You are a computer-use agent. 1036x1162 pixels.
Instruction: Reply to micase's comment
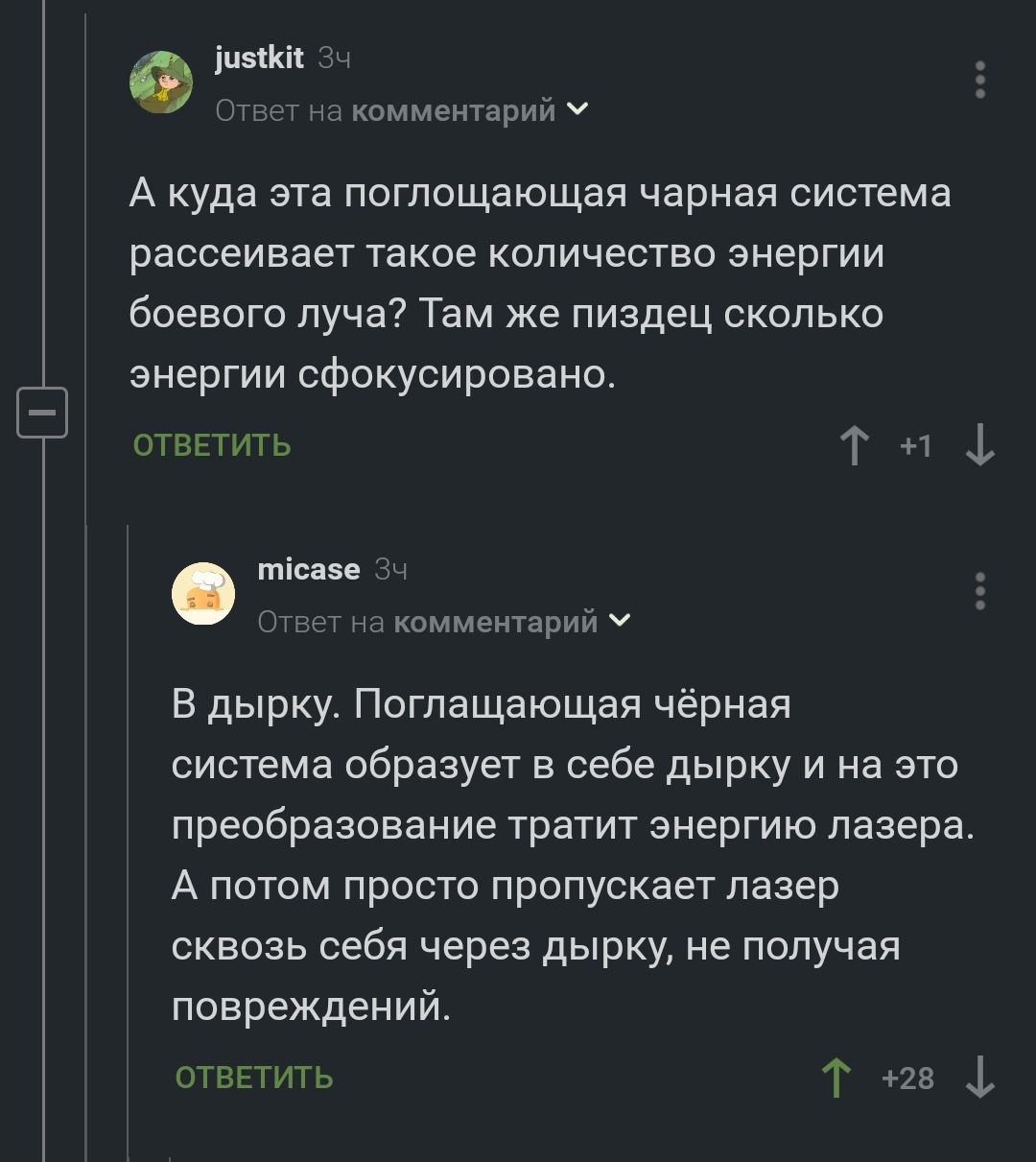(254, 1078)
